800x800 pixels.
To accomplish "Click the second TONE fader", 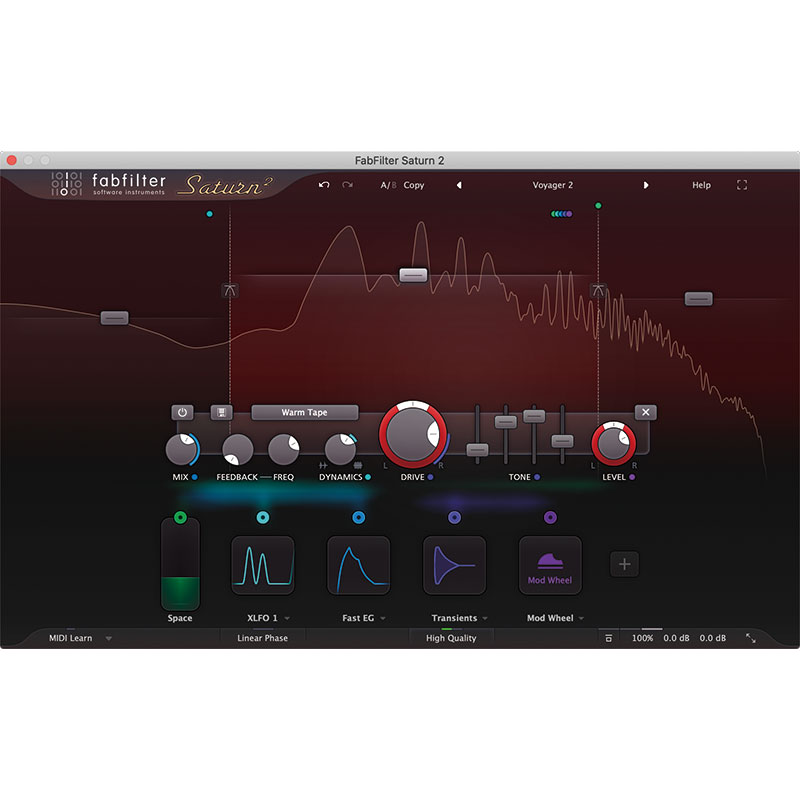I will click(x=506, y=422).
